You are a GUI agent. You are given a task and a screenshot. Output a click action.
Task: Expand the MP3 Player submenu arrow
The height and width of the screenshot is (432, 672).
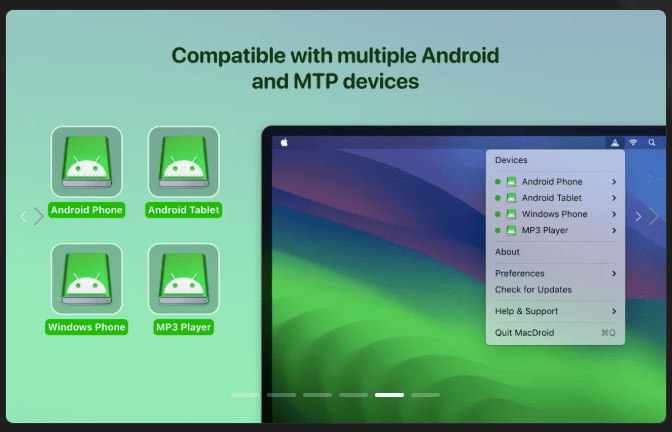(614, 231)
